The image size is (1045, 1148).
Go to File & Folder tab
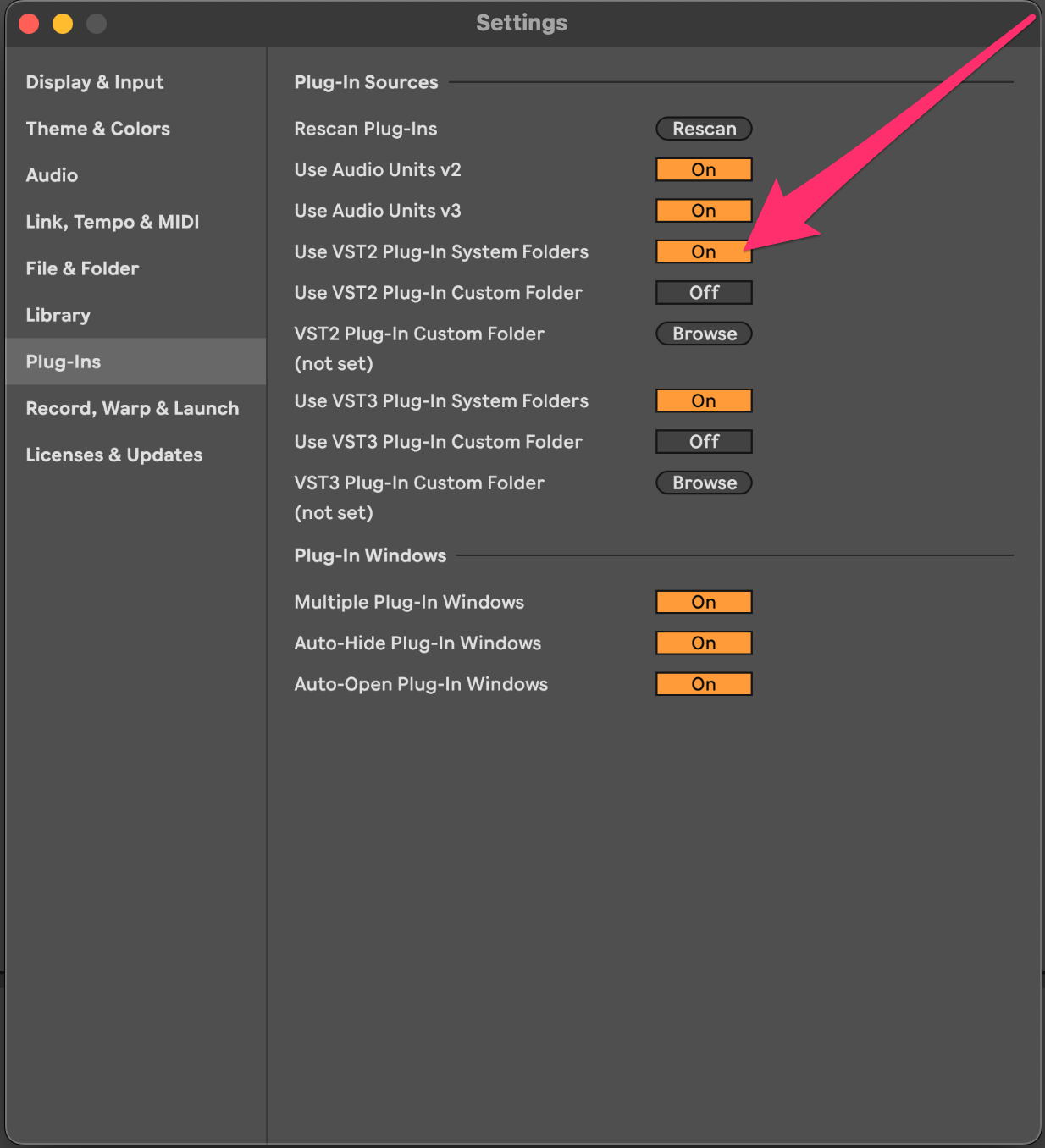(x=135, y=268)
